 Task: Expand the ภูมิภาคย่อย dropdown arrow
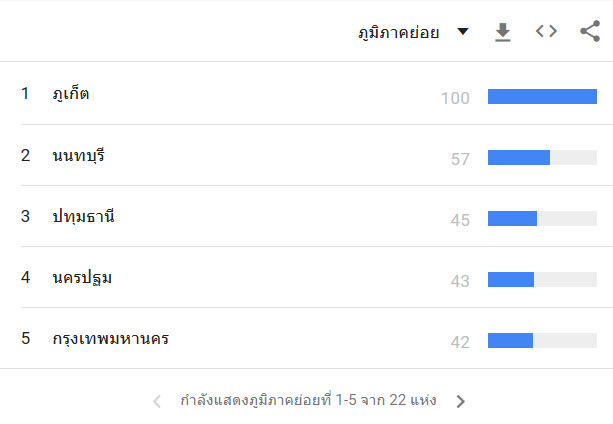[x=463, y=31]
